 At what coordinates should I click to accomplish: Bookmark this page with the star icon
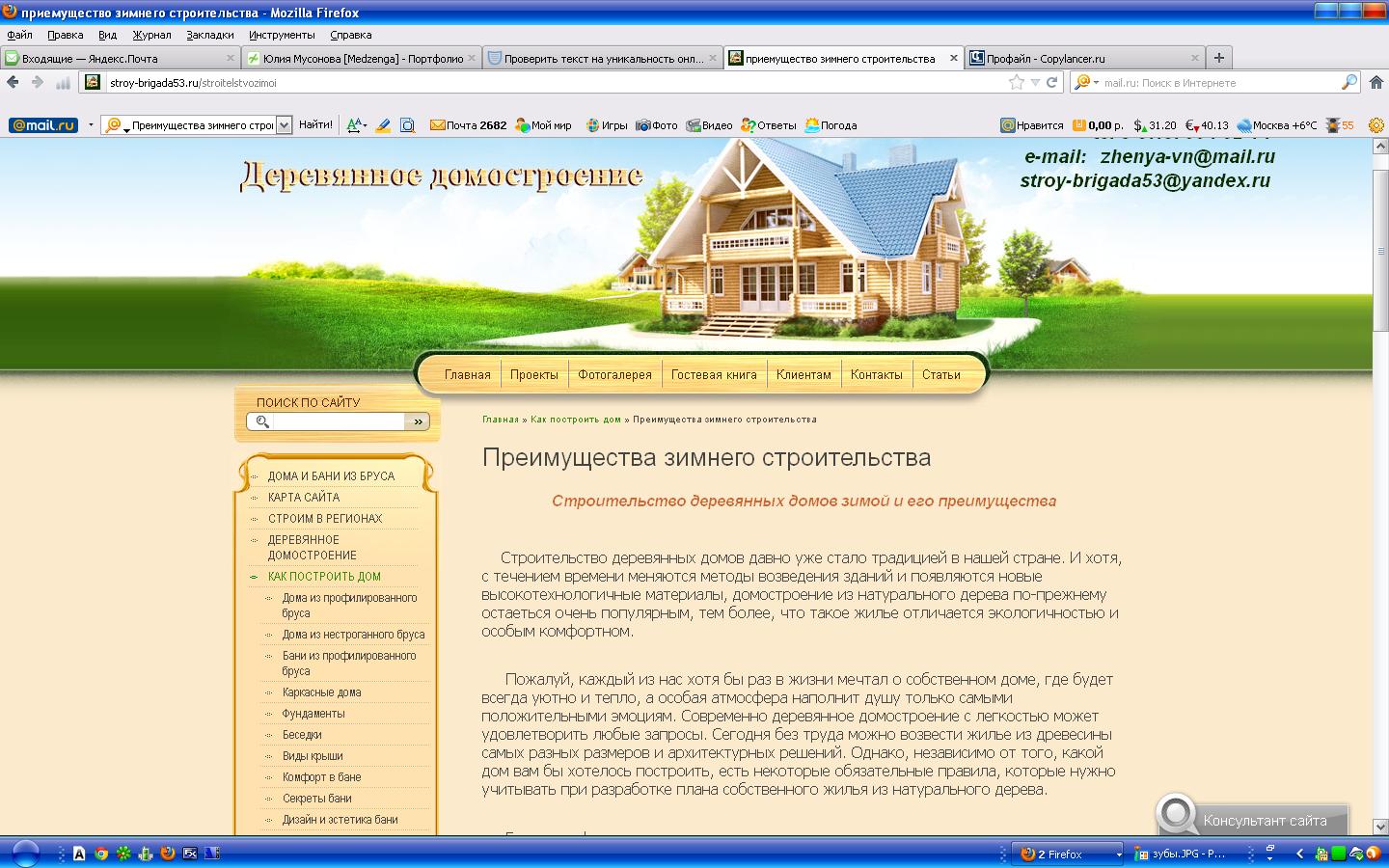(1017, 83)
